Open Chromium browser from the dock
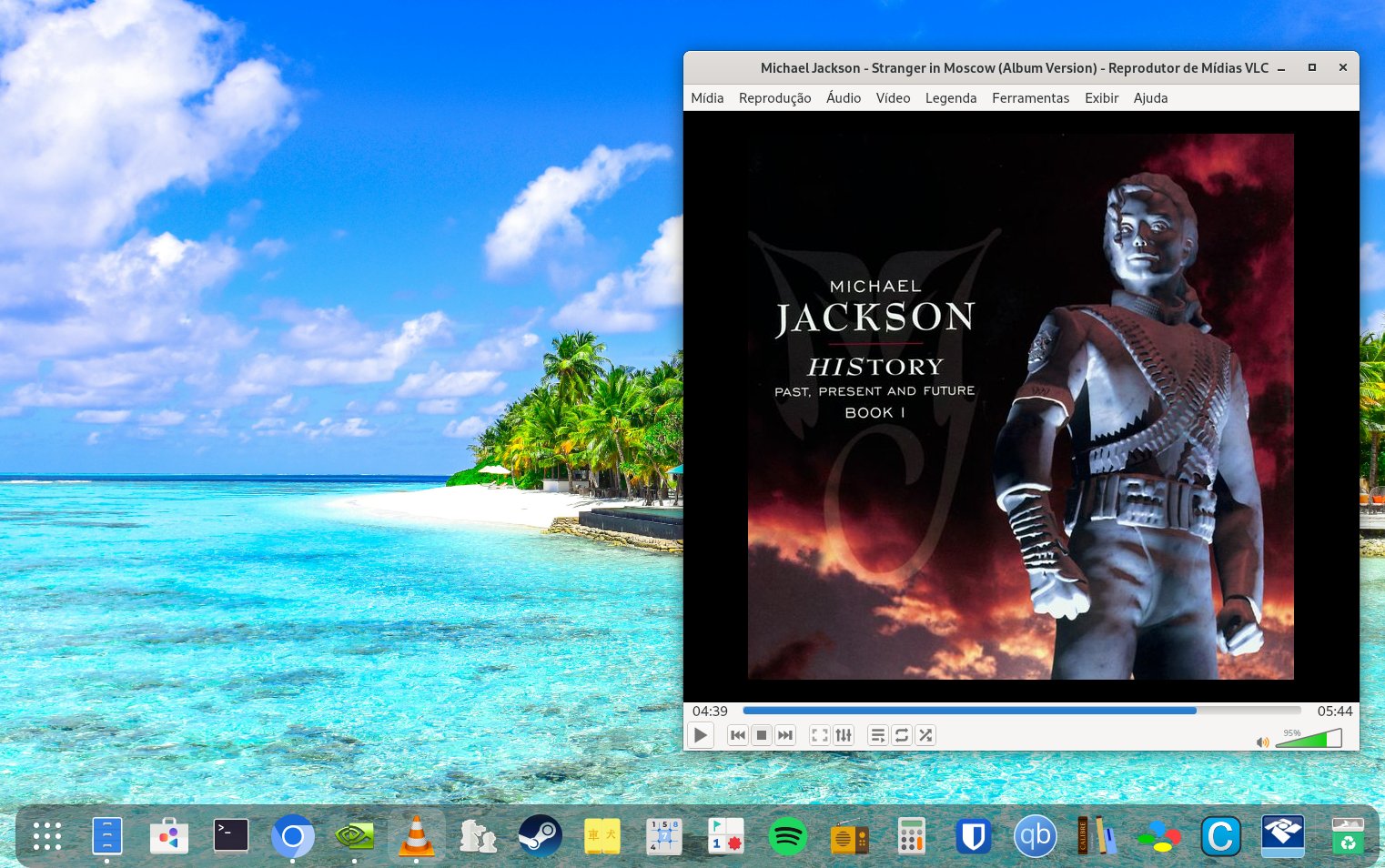Image resolution: width=1385 pixels, height=868 pixels. [293, 836]
